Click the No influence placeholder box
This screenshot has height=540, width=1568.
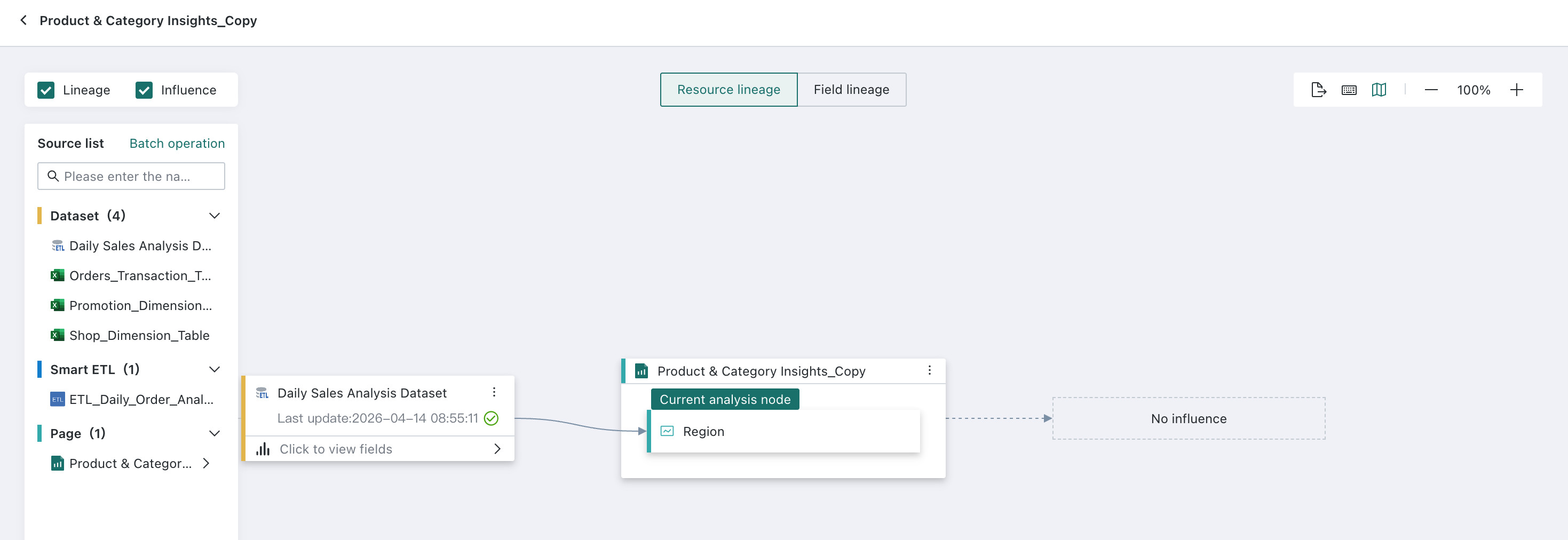tap(1188, 418)
